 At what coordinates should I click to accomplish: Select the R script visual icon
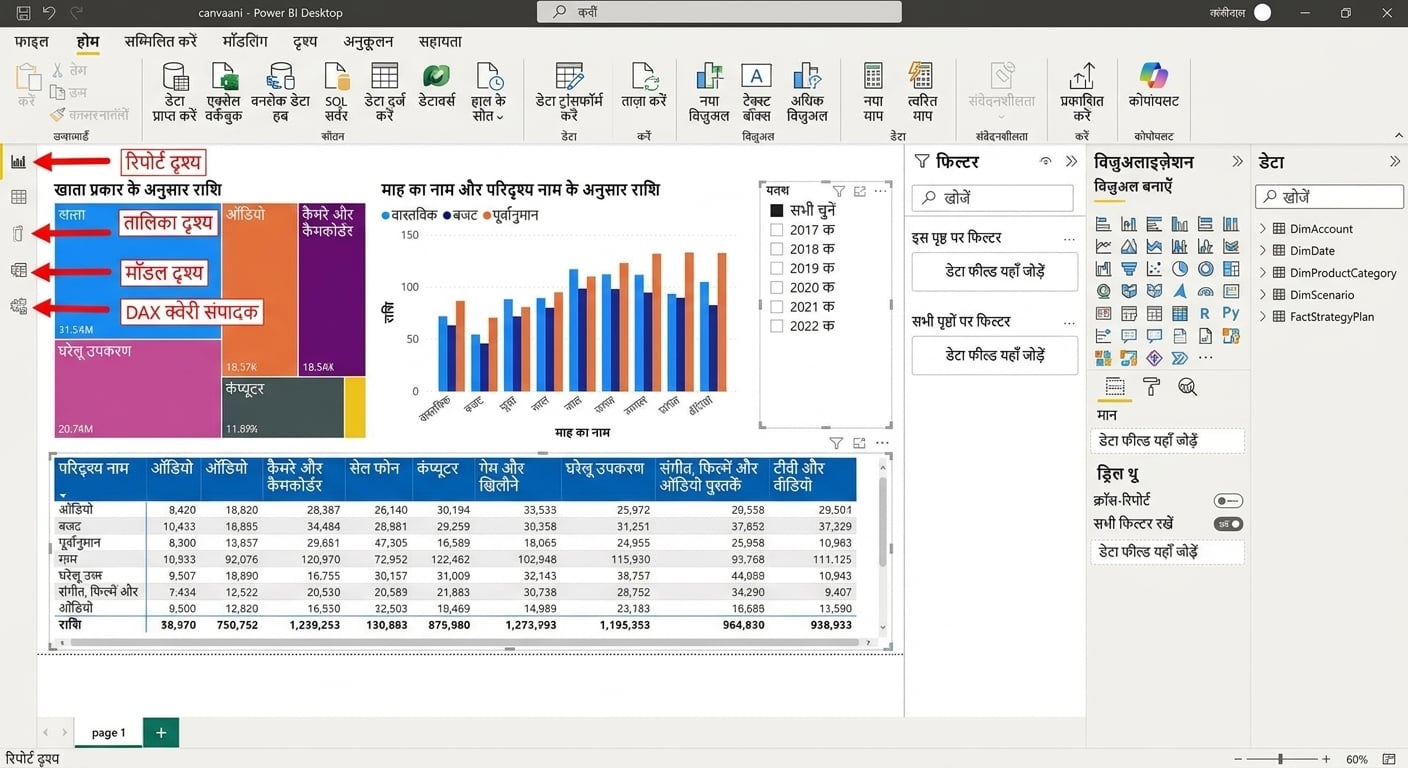coord(1206,313)
